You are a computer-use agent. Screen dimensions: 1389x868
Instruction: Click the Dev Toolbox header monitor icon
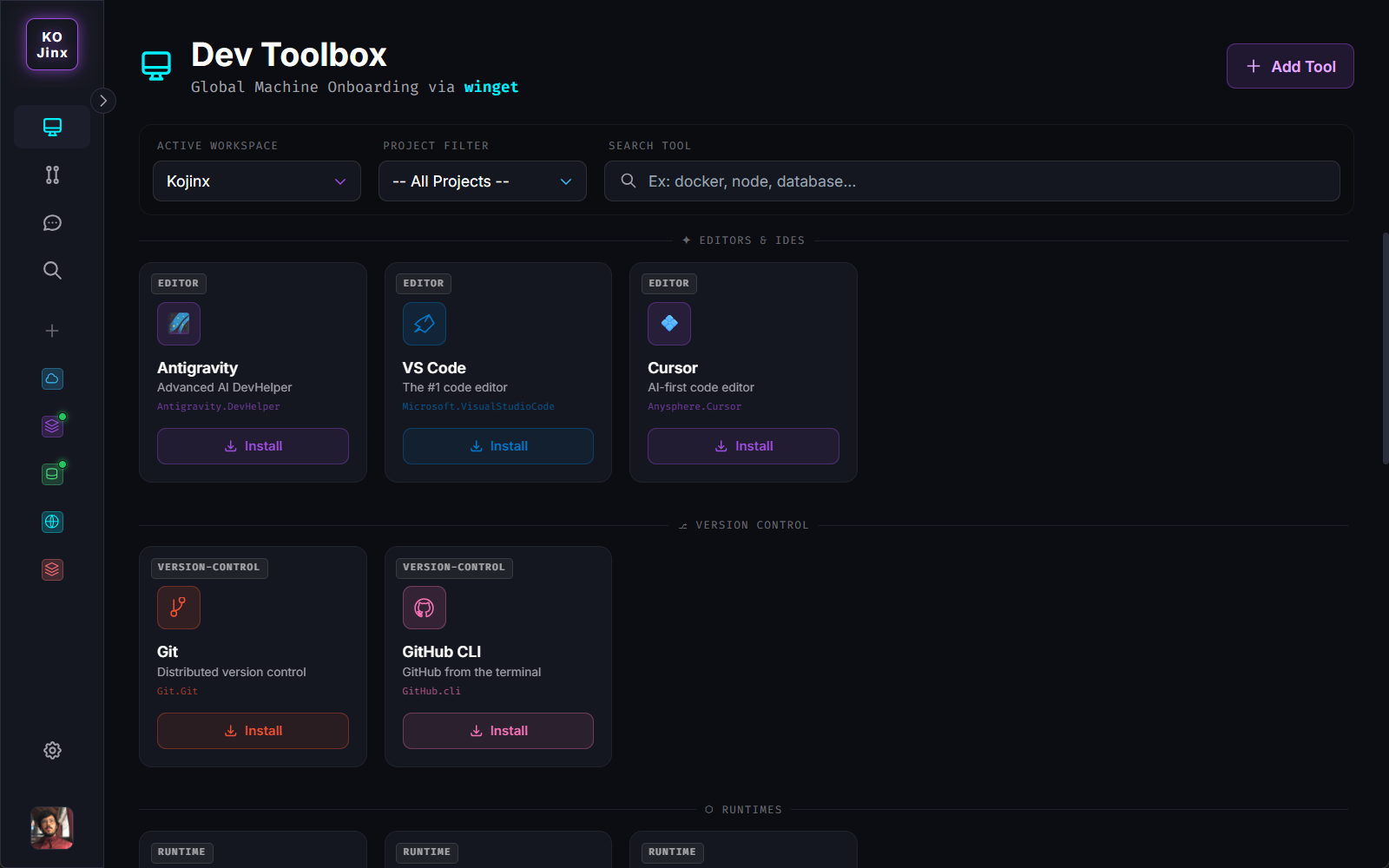(x=156, y=66)
